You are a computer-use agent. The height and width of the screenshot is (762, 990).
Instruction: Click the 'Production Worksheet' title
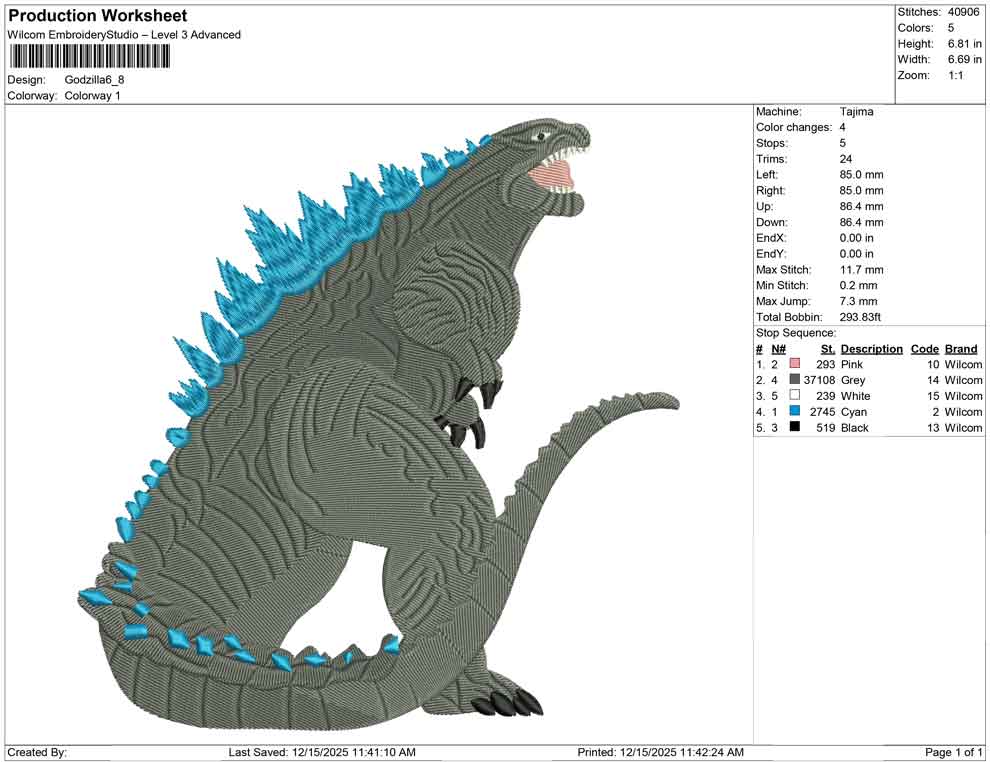(x=98, y=16)
